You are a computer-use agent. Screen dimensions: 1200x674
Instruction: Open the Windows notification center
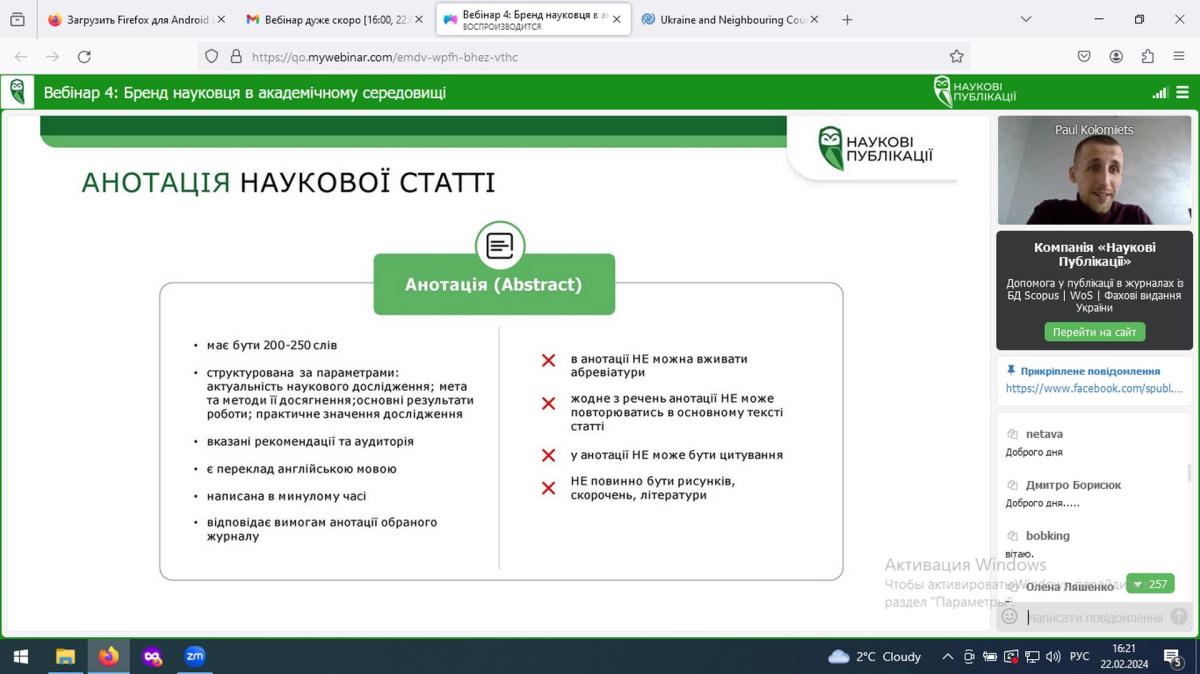[x=1173, y=657]
